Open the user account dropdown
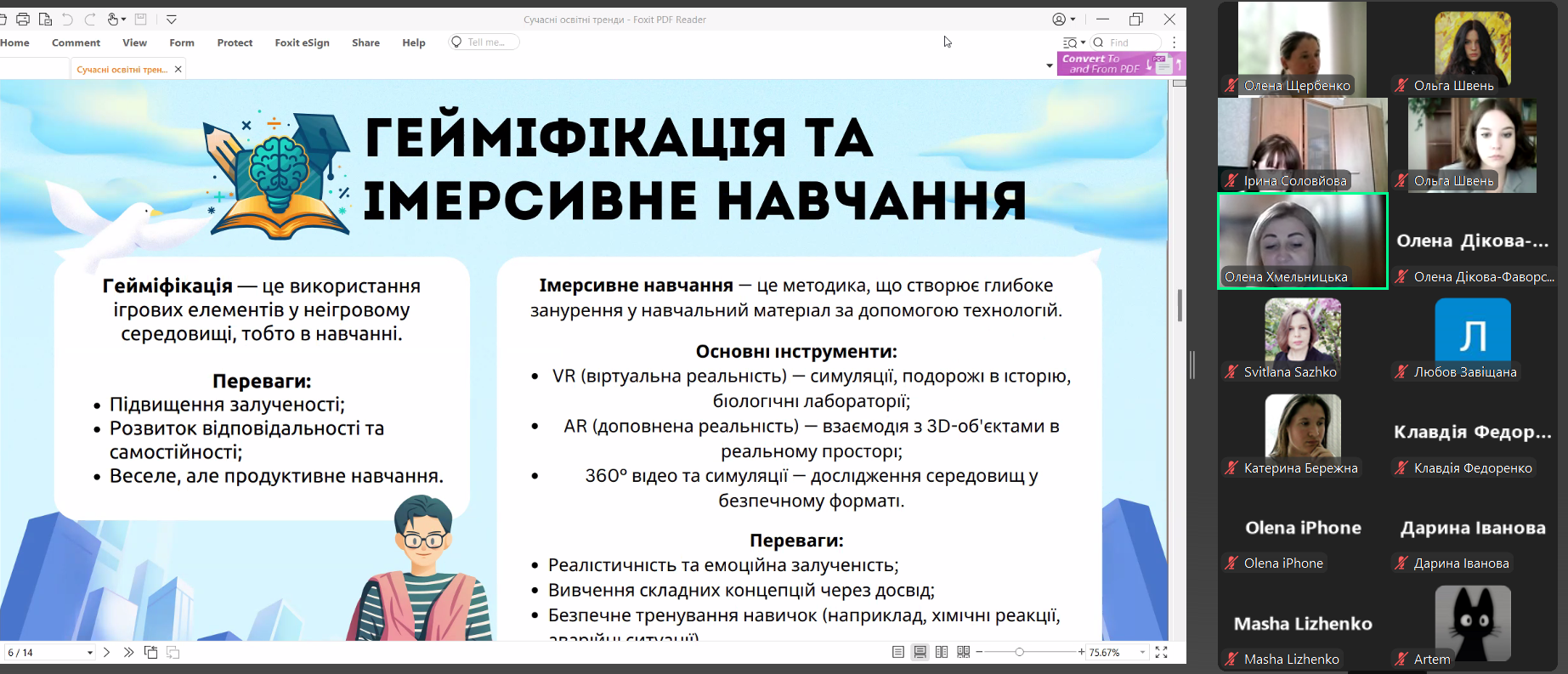Image resolution: width=1568 pixels, height=674 pixels. click(1063, 19)
